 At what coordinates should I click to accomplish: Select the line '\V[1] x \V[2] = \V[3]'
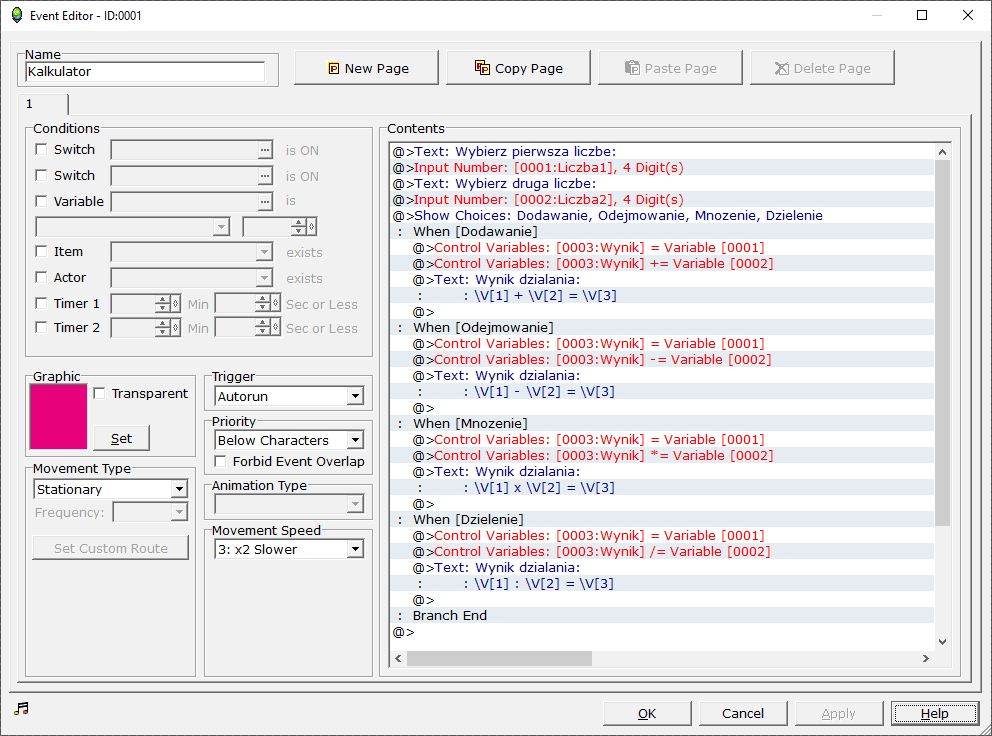(x=662, y=487)
